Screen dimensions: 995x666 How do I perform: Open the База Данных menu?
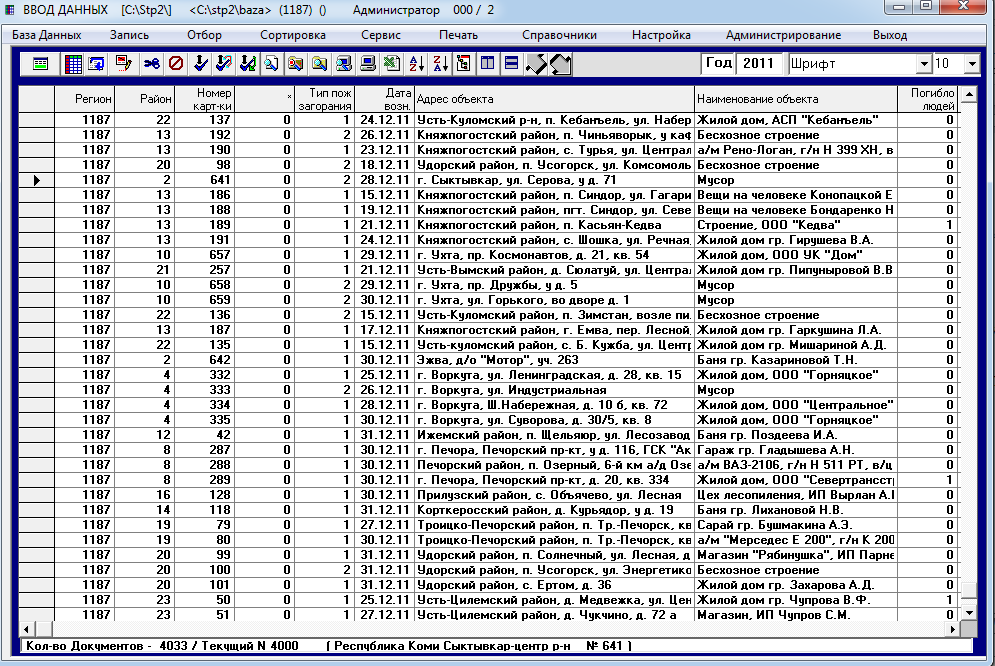click(x=46, y=35)
